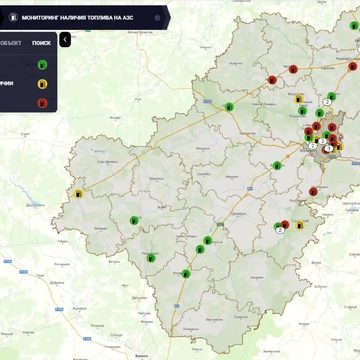
Task: Expand the southeast cluster marker labeled 2
Action: pyautogui.click(x=280, y=230)
